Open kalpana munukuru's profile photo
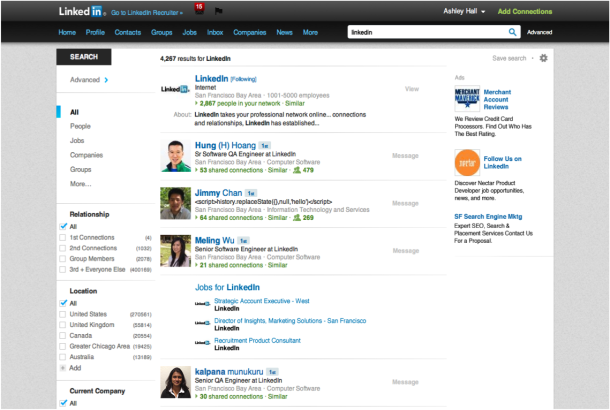 click(x=175, y=382)
